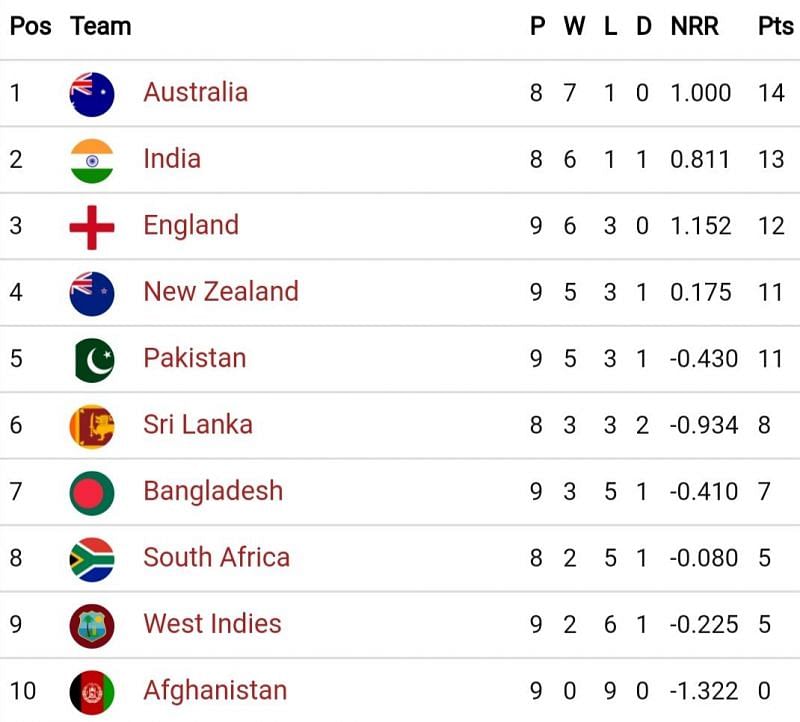Click the England flag icon
This screenshot has width=800, height=722.
coord(92,227)
